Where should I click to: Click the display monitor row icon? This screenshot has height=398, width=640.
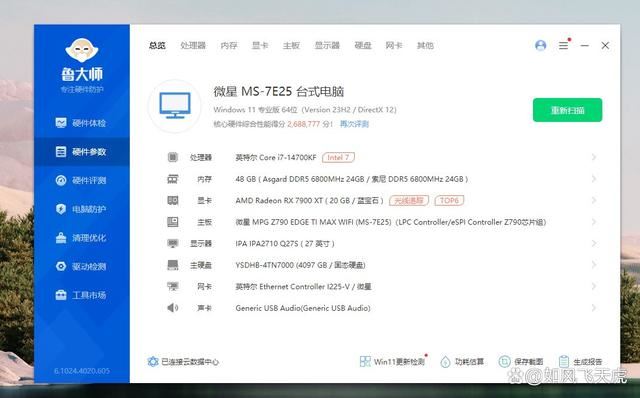pyautogui.click(x=173, y=244)
